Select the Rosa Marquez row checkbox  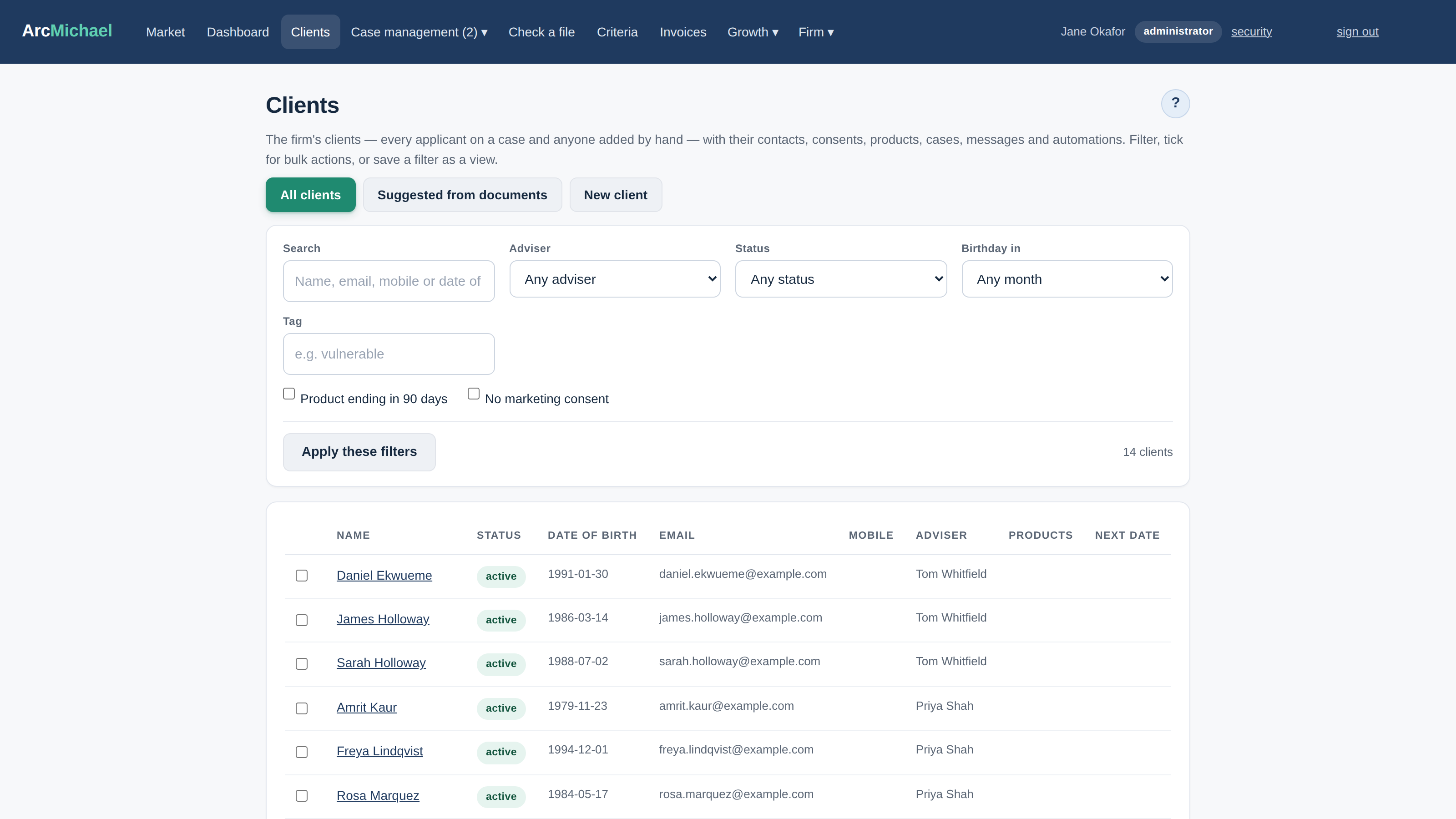tap(302, 796)
